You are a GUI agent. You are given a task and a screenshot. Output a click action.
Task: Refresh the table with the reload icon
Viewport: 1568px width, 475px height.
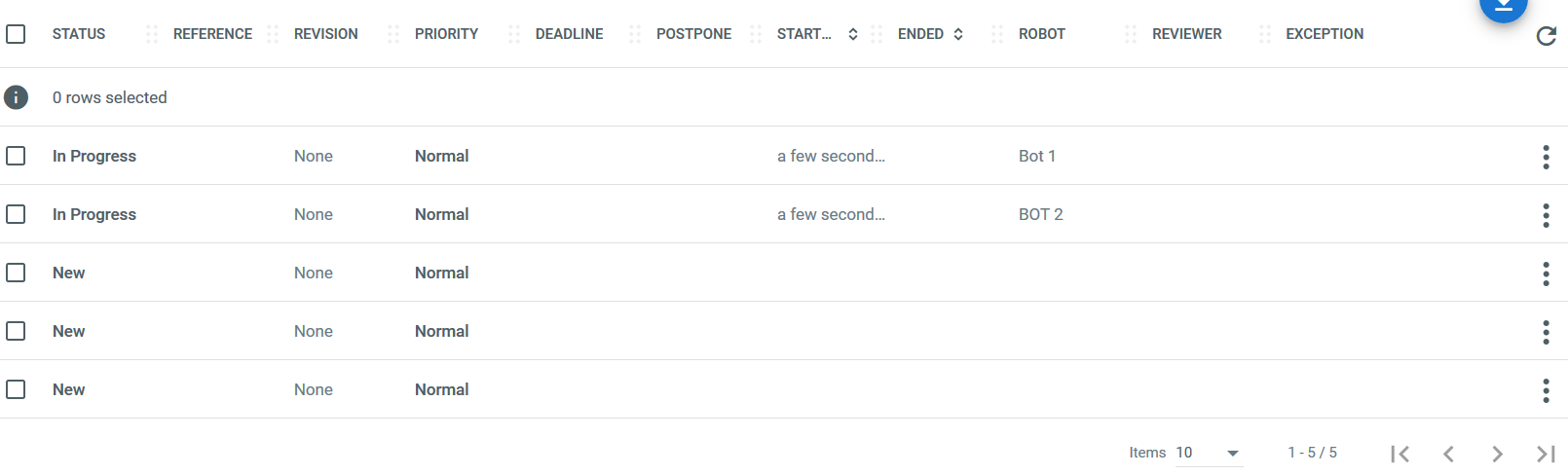(1546, 36)
